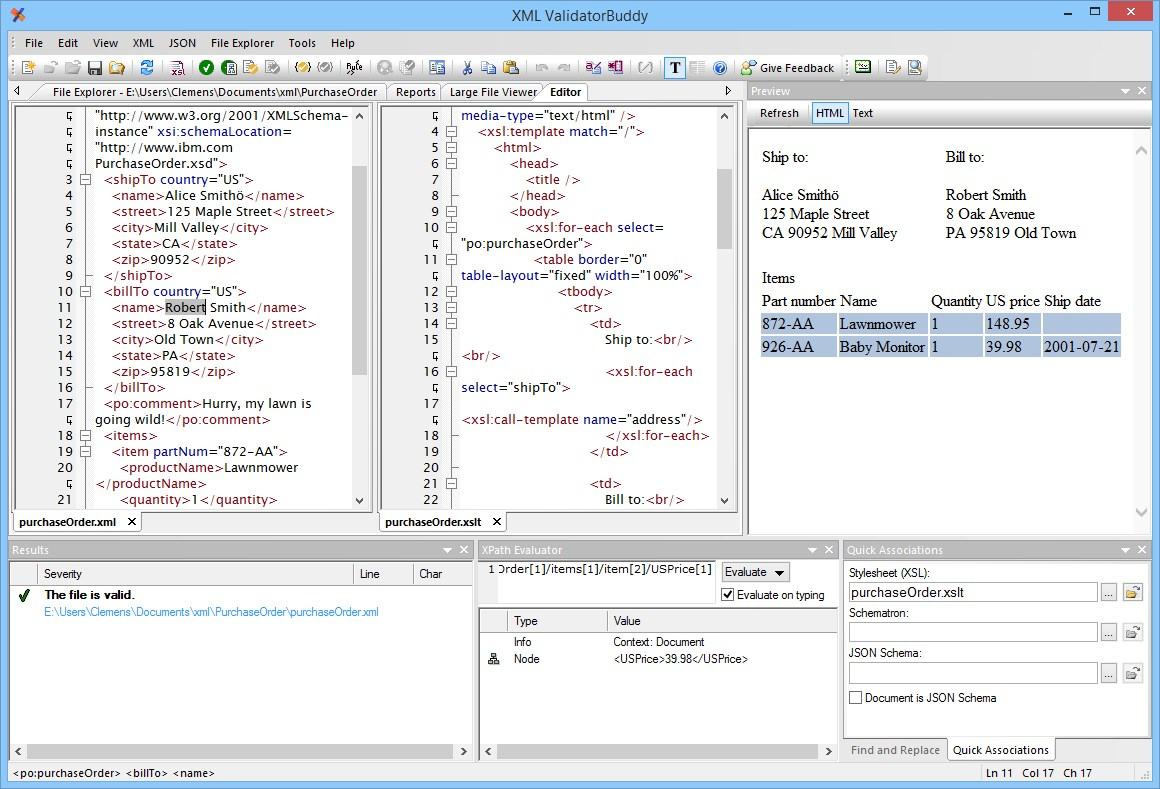1160x789 pixels.
Task: Toggle HTML preview mode button
Action: click(x=829, y=113)
